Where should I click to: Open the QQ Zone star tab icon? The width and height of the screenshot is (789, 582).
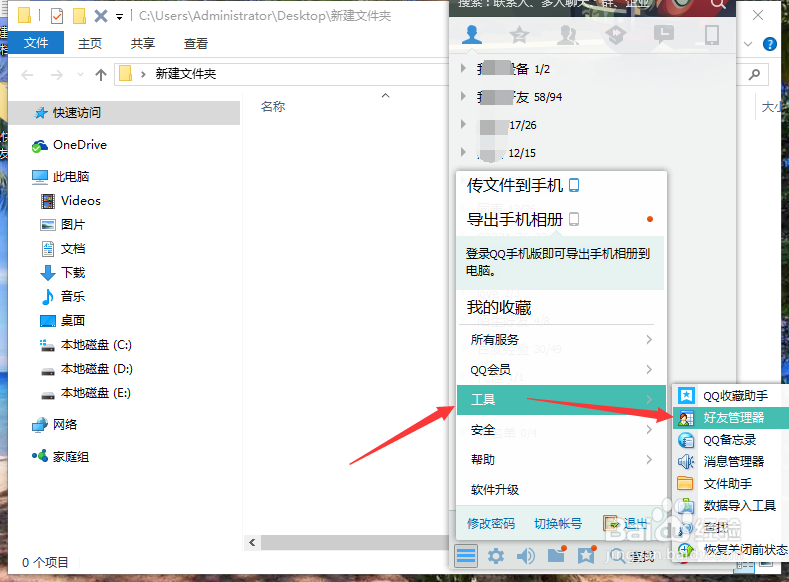pos(519,35)
